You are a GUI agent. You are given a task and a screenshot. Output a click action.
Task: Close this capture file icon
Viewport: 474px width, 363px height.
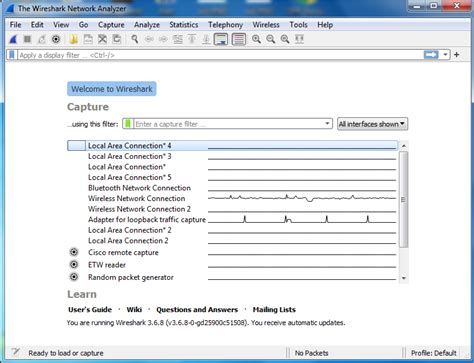point(102,39)
